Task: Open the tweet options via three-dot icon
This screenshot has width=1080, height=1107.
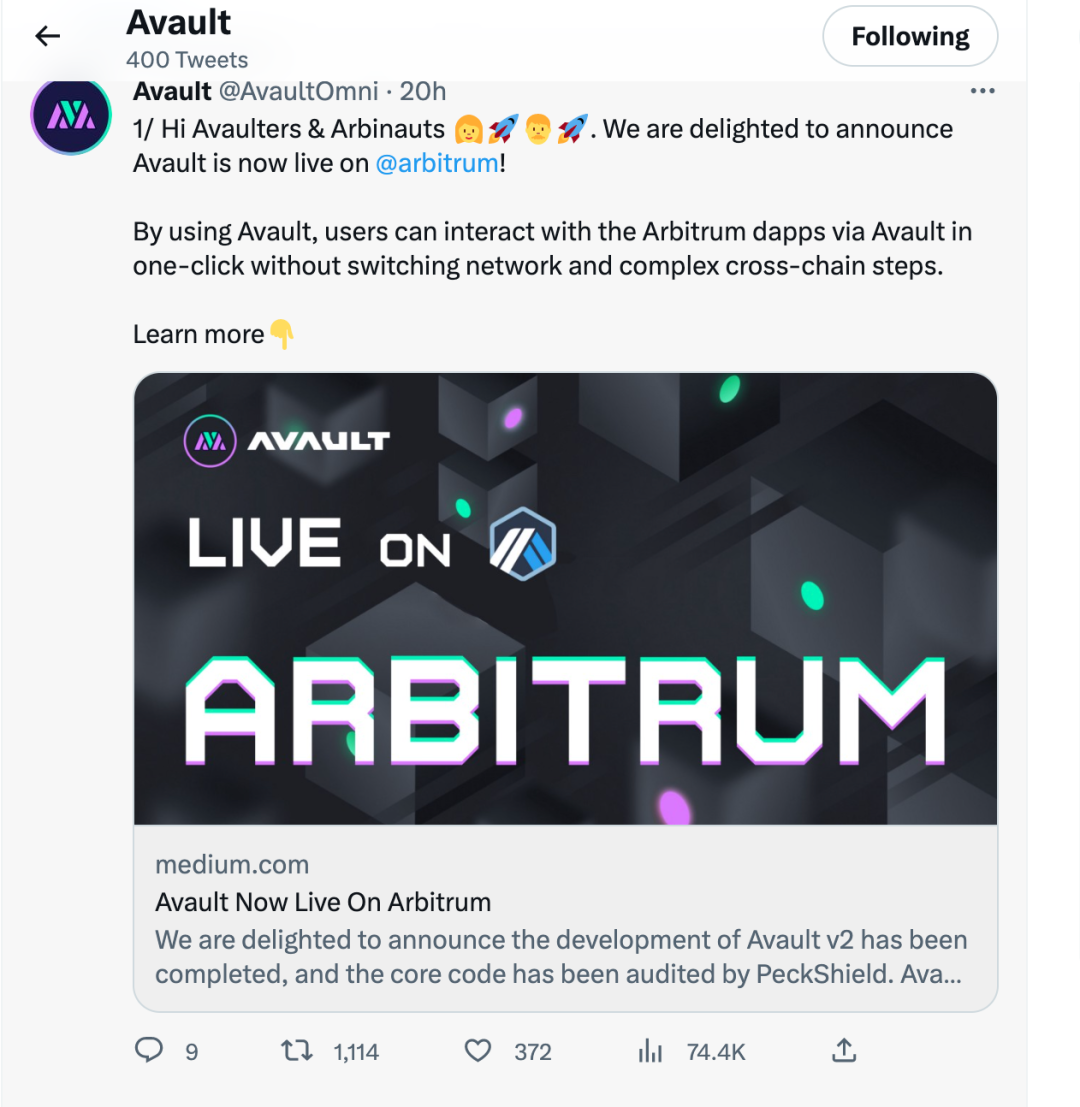Action: pyautogui.click(x=983, y=90)
